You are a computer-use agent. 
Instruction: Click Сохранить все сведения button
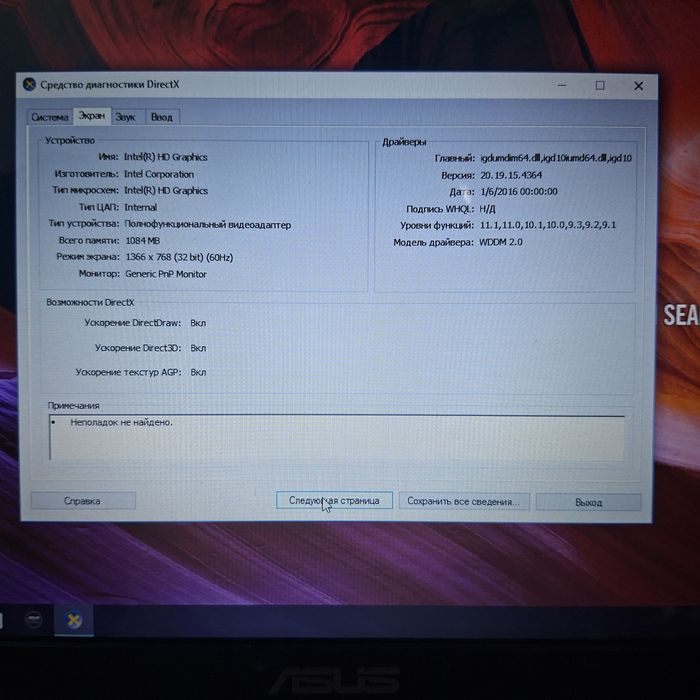click(x=464, y=501)
